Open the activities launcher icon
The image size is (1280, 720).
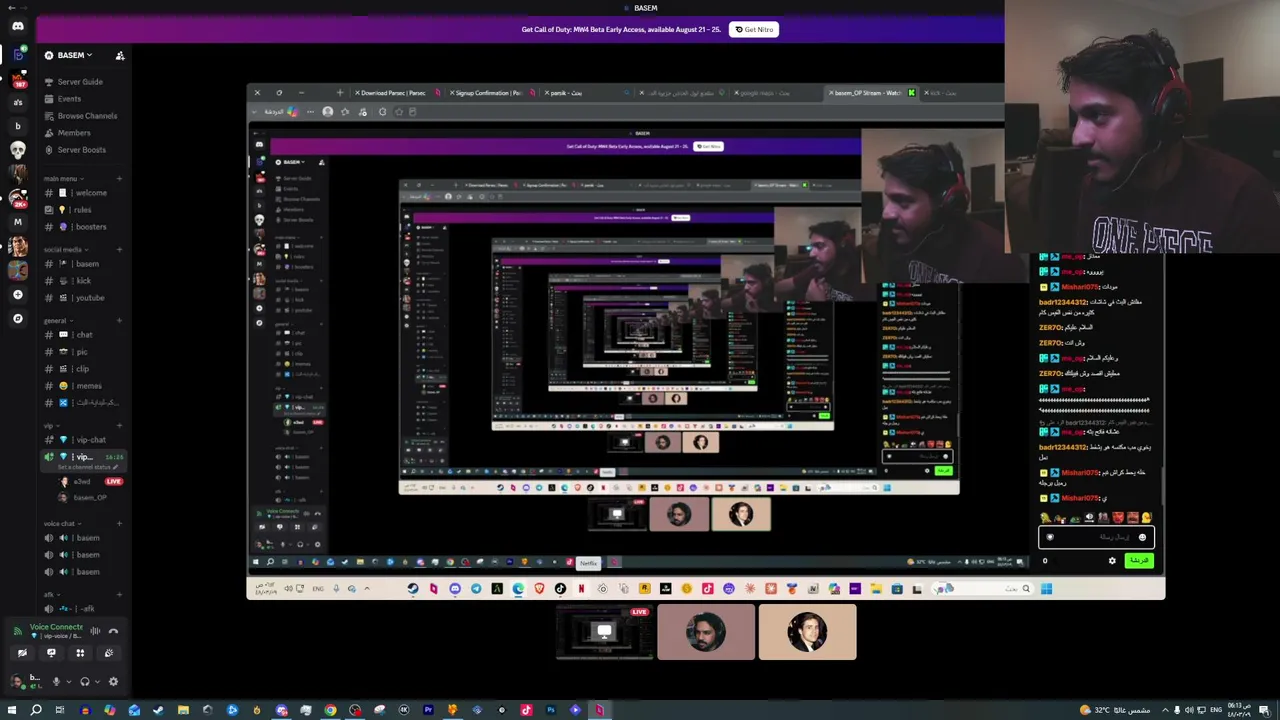80,653
